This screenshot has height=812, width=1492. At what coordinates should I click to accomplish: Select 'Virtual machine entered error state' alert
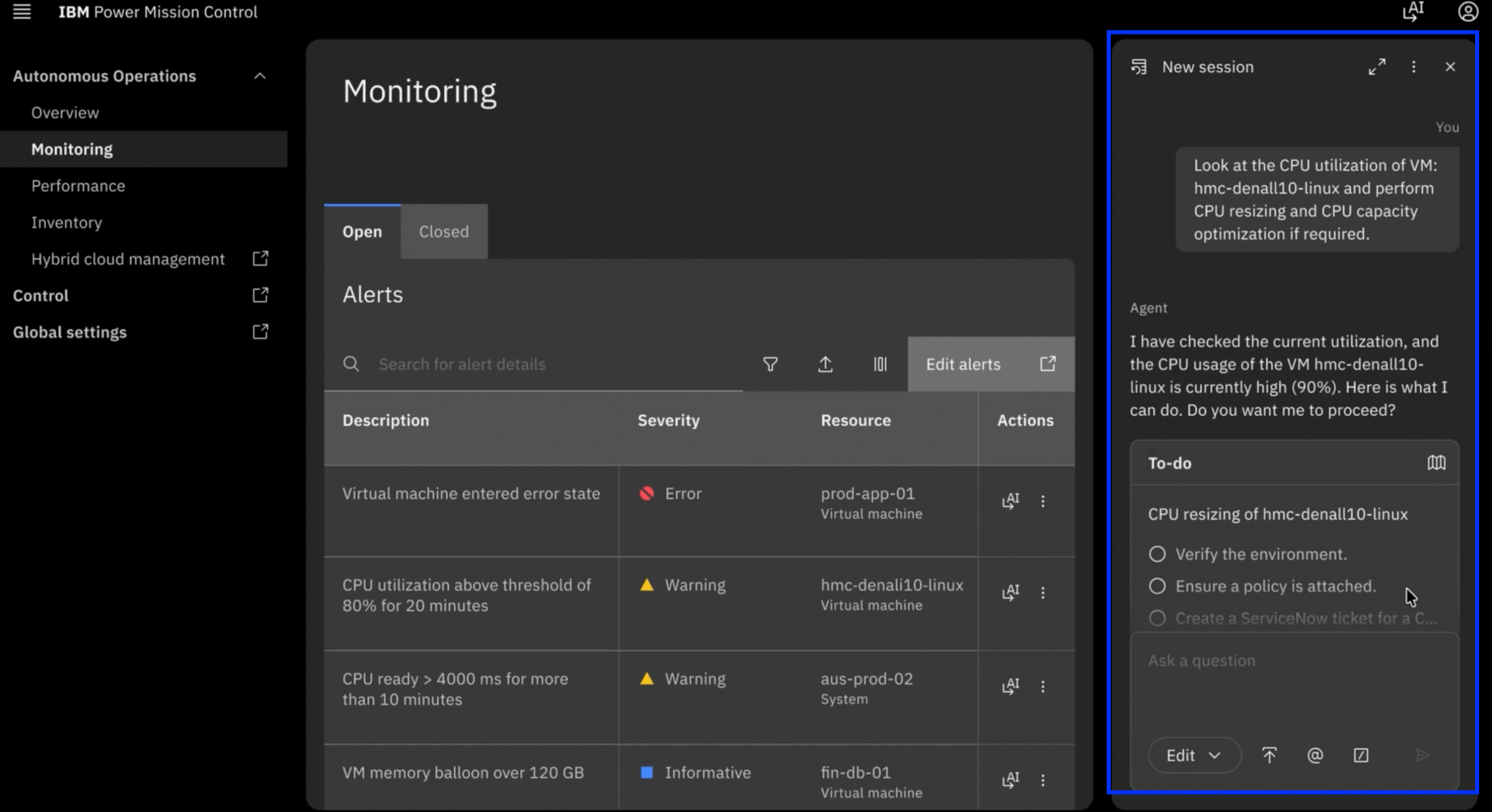(x=471, y=493)
